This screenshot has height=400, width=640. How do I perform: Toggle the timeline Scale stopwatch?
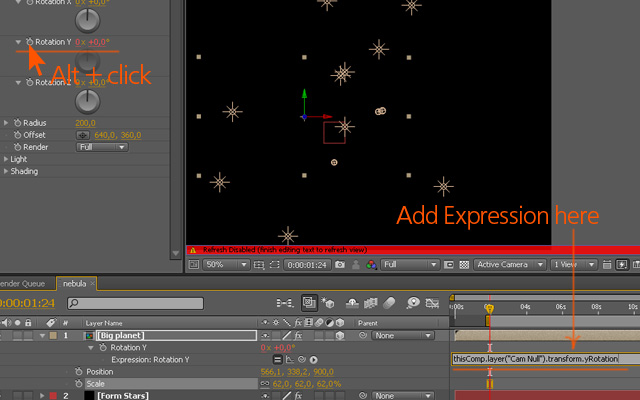coord(78,384)
